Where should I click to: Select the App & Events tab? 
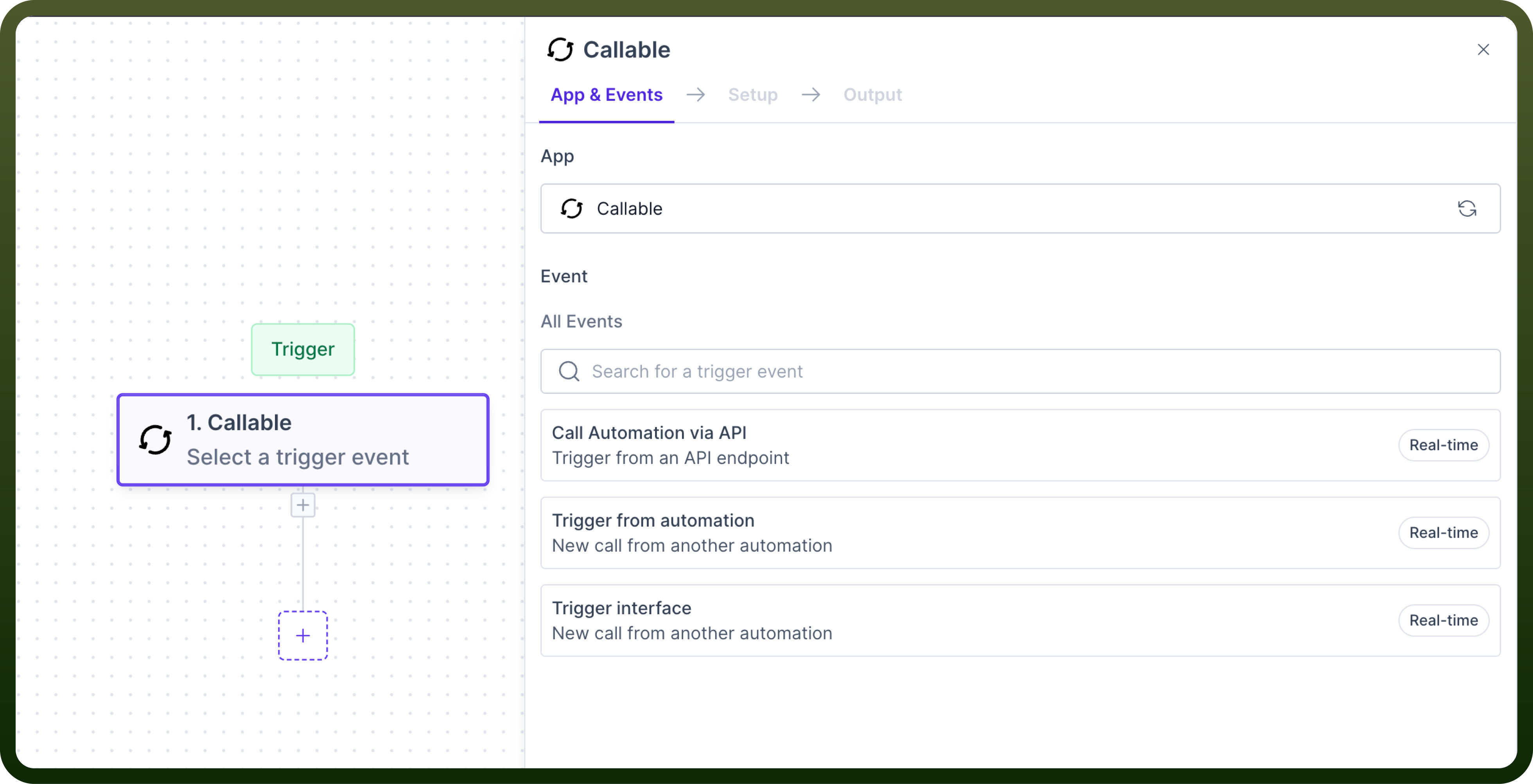(607, 95)
